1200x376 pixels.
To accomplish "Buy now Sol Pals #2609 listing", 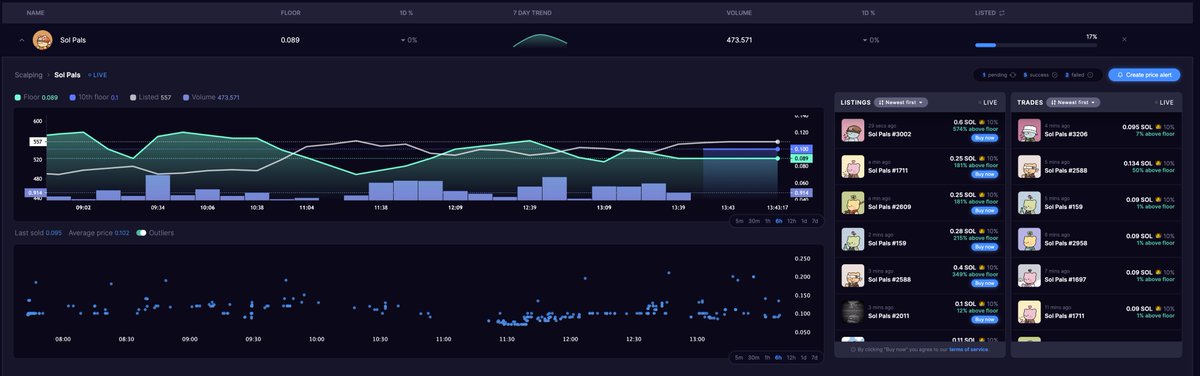I will 985,210.
